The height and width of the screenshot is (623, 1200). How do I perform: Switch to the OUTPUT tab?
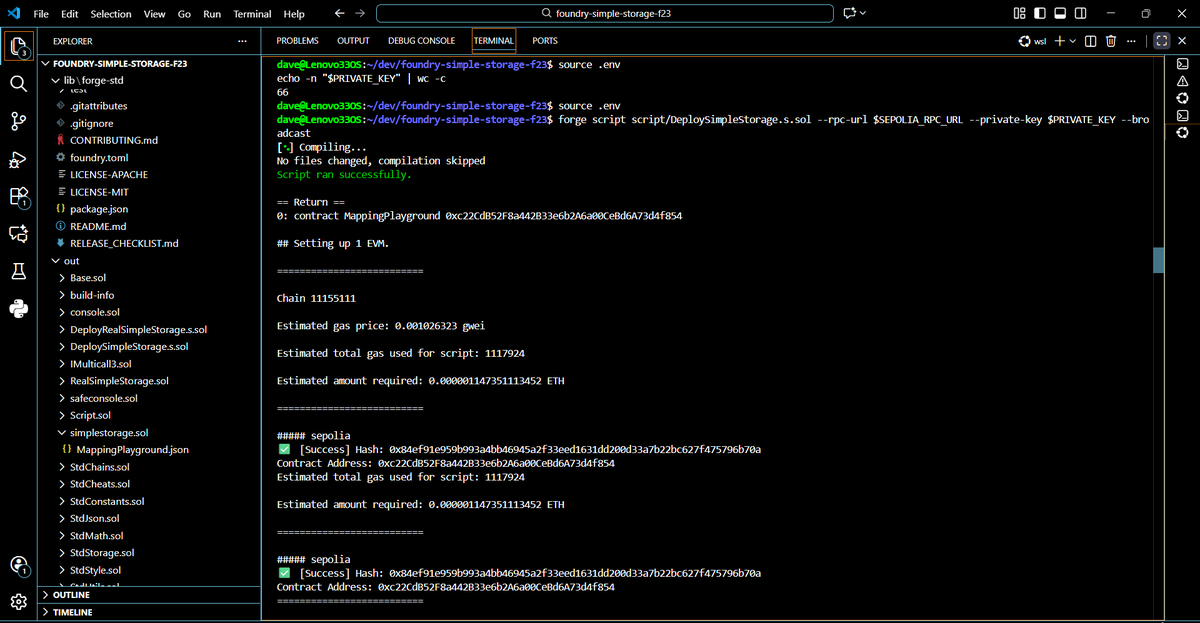click(x=353, y=41)
